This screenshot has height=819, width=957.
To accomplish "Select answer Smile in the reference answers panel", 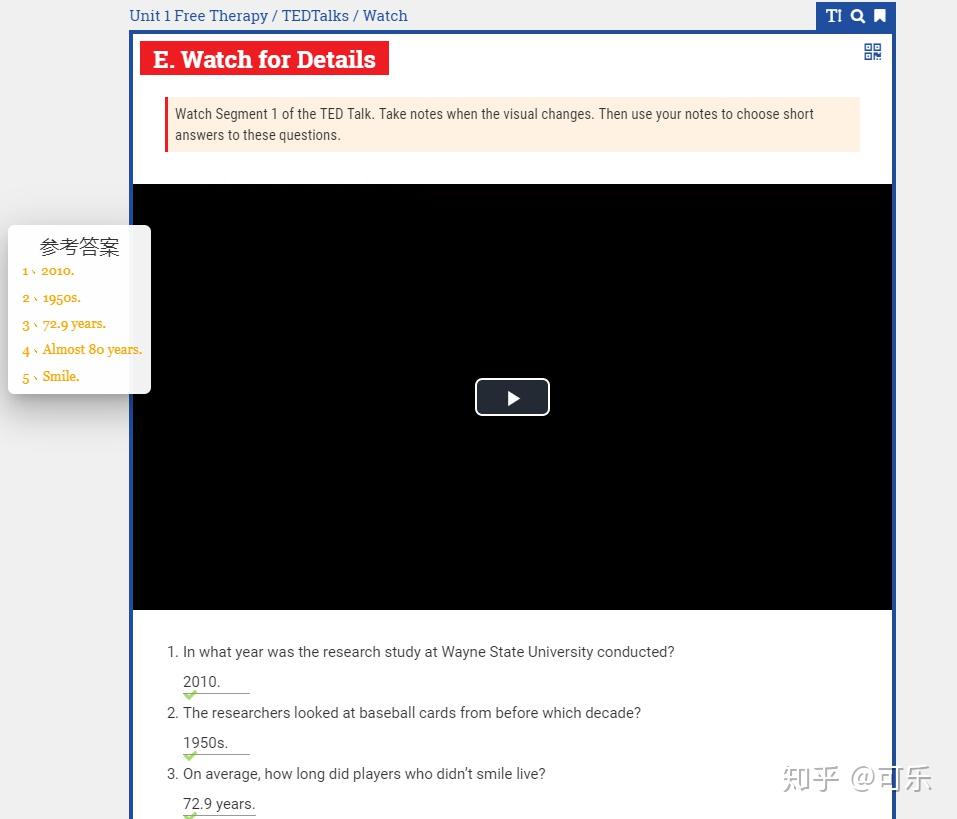I will tap(60, 376).
